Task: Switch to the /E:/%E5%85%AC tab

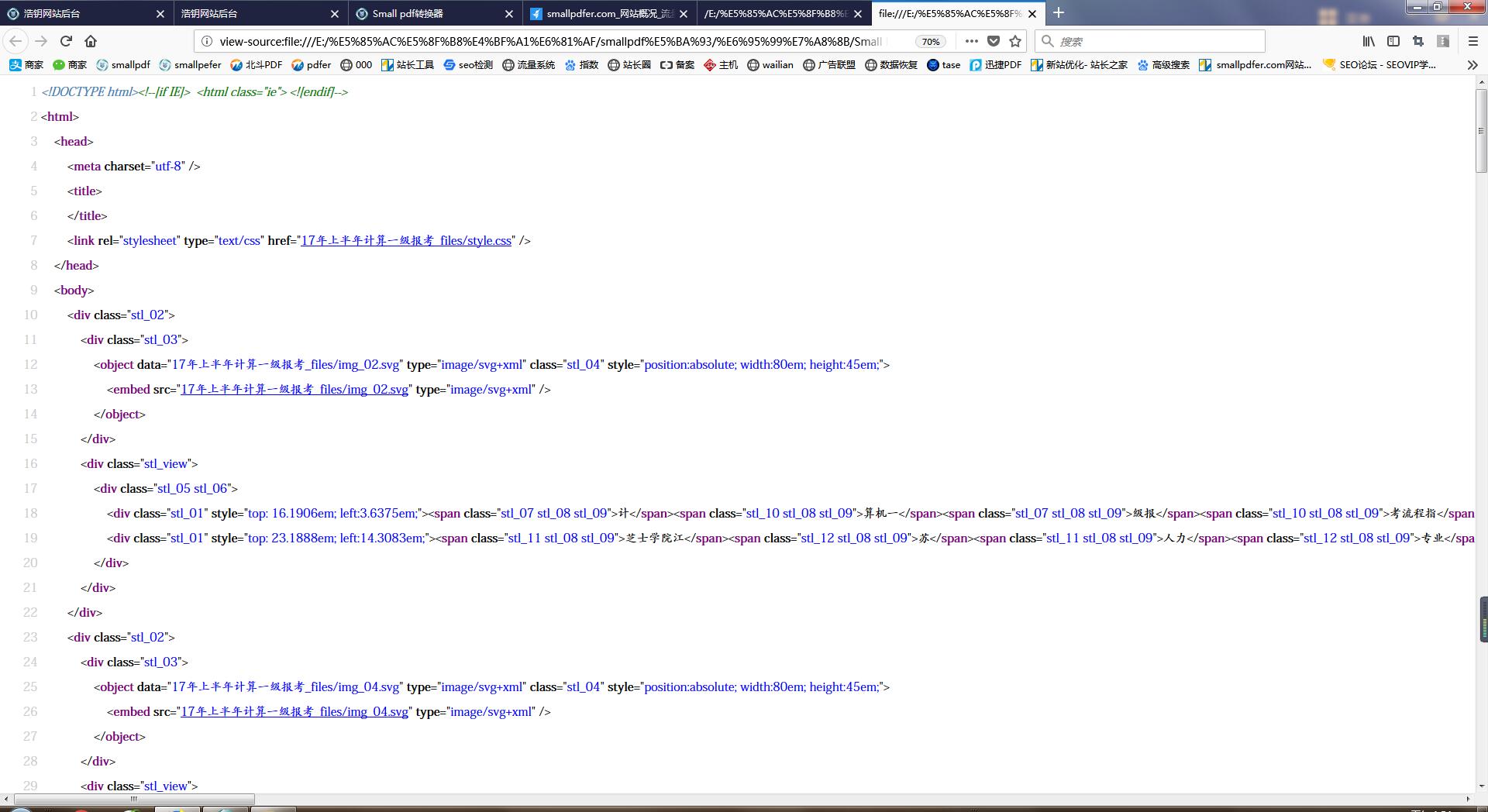Action: (x=784, y=13)
